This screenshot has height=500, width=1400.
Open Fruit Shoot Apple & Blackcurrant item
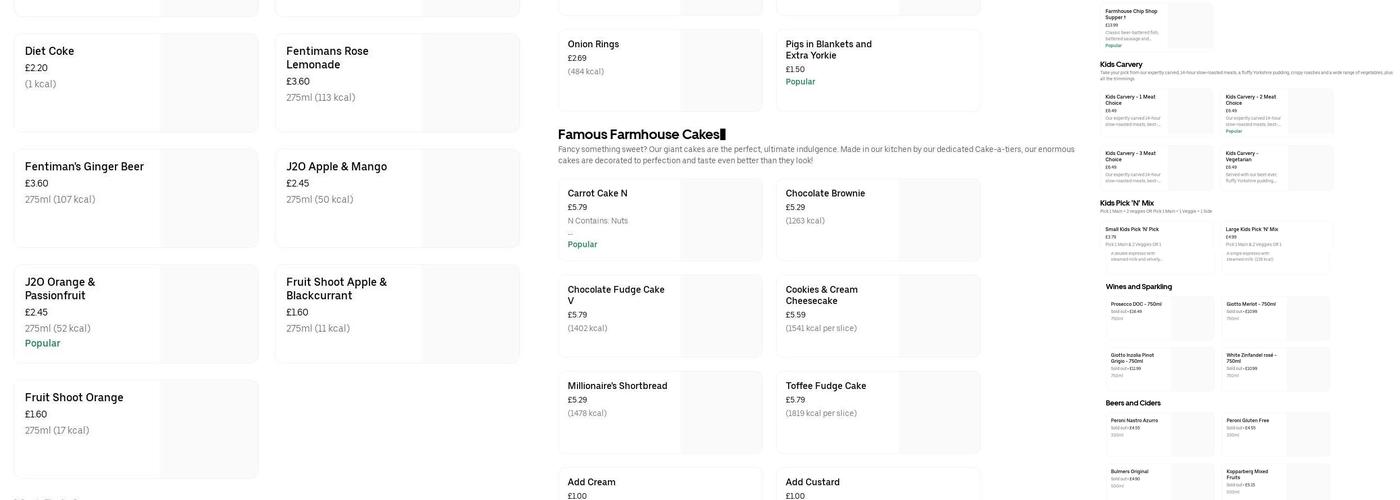[397, 313]
